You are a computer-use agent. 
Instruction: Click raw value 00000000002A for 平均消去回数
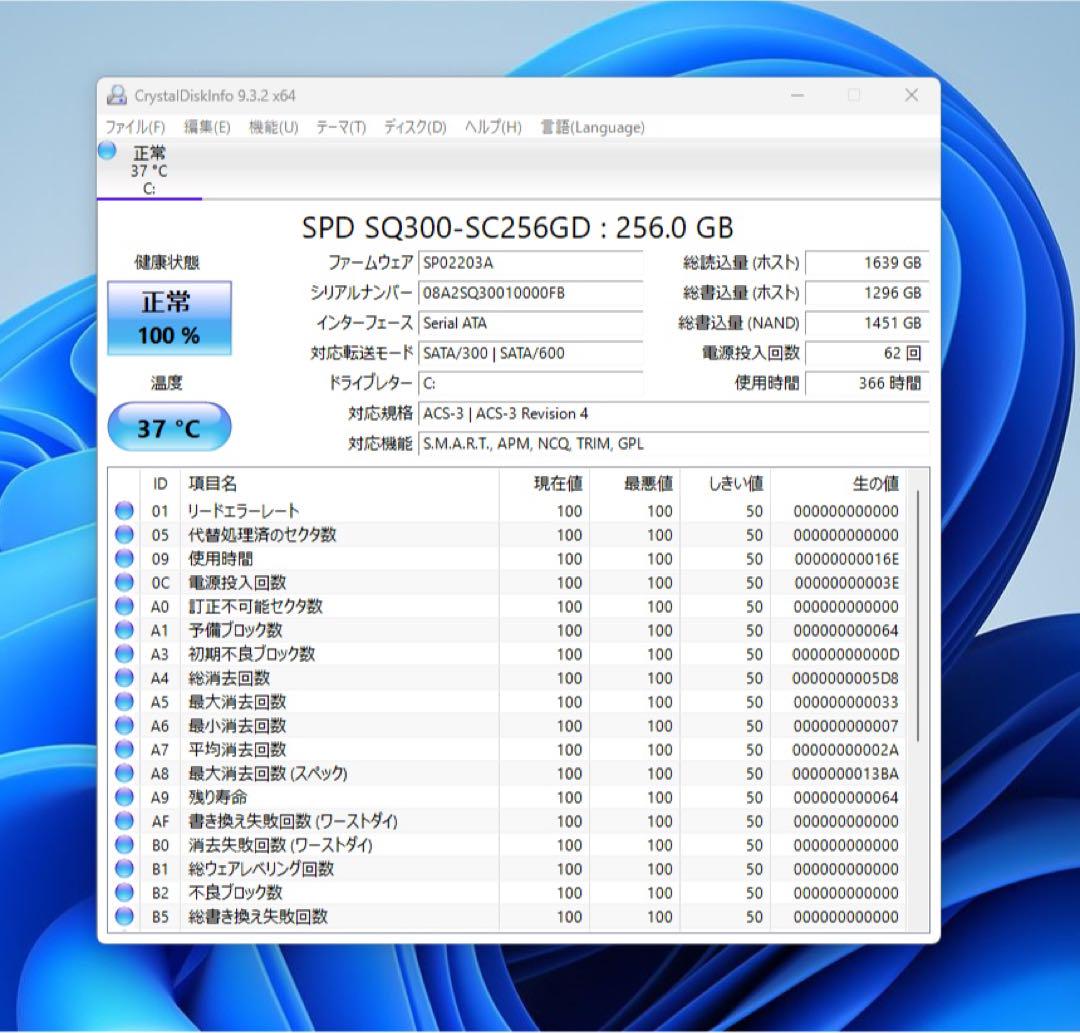846,750
